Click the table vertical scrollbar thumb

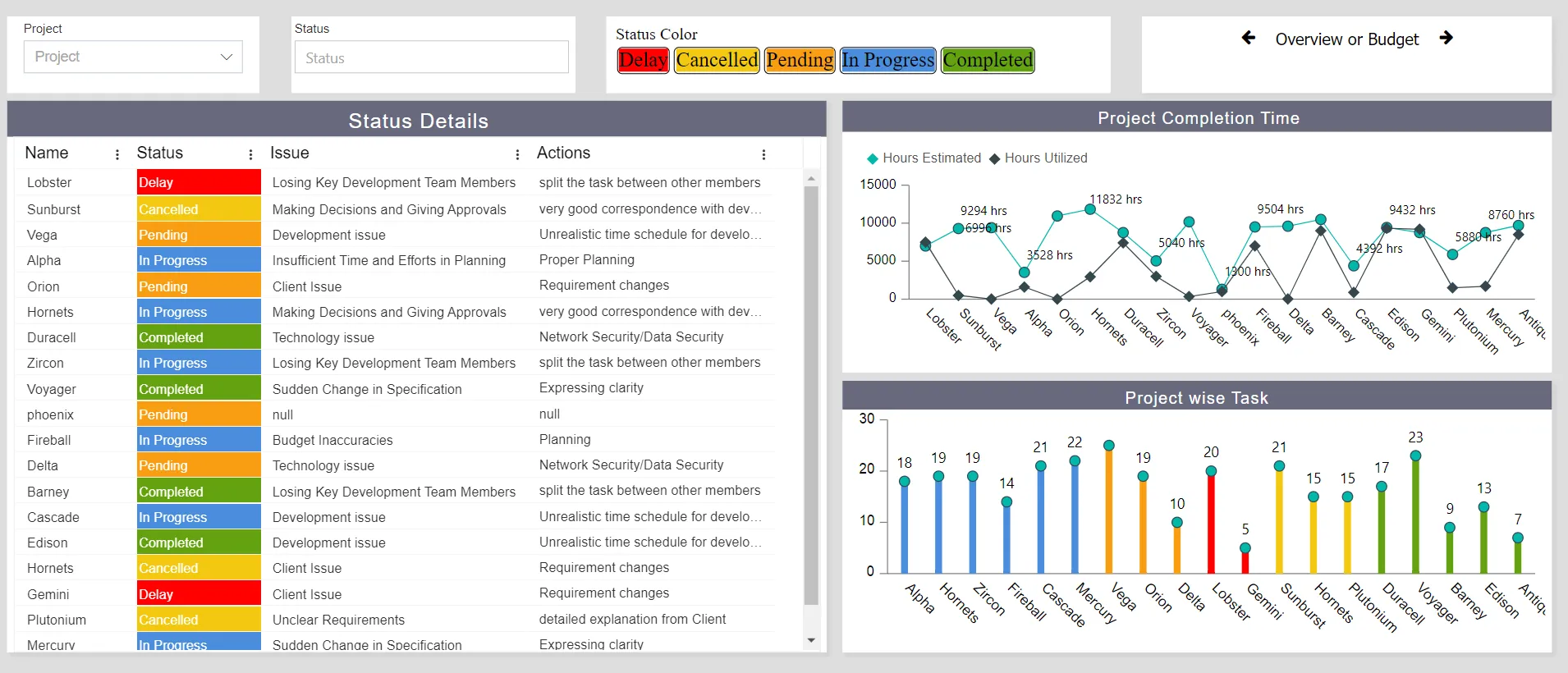[811, 396]
